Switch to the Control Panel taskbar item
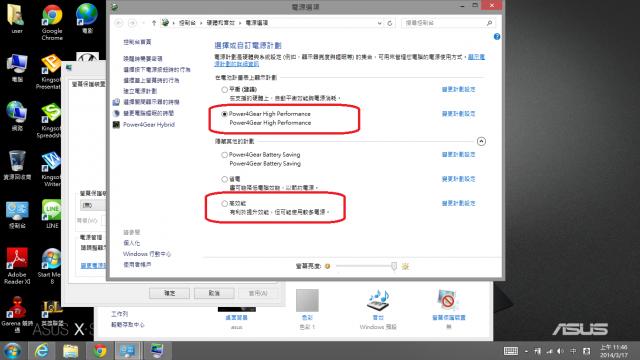This screenshot has width=640, height=360. click(128, 351)
